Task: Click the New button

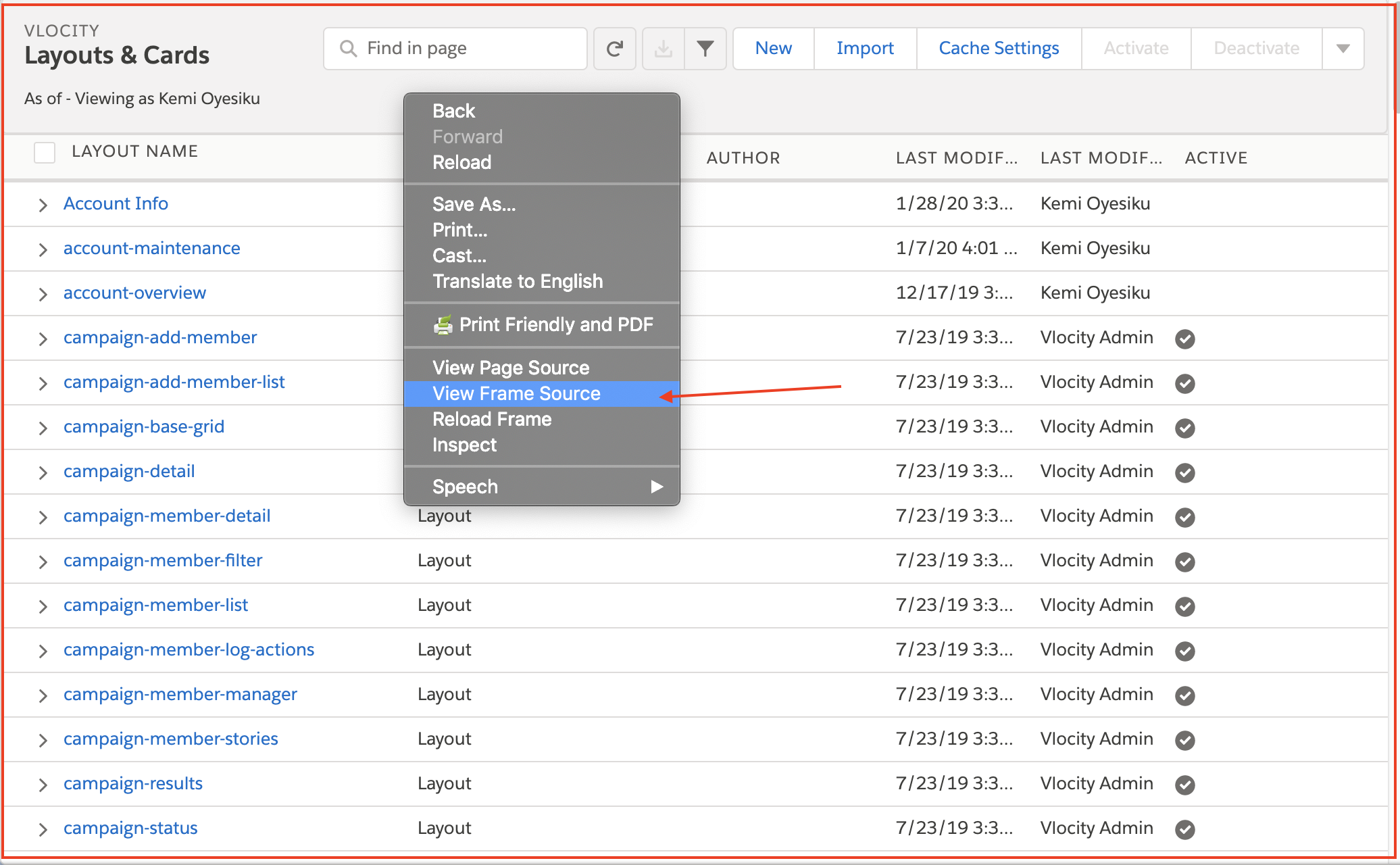Action: point(774,49)
